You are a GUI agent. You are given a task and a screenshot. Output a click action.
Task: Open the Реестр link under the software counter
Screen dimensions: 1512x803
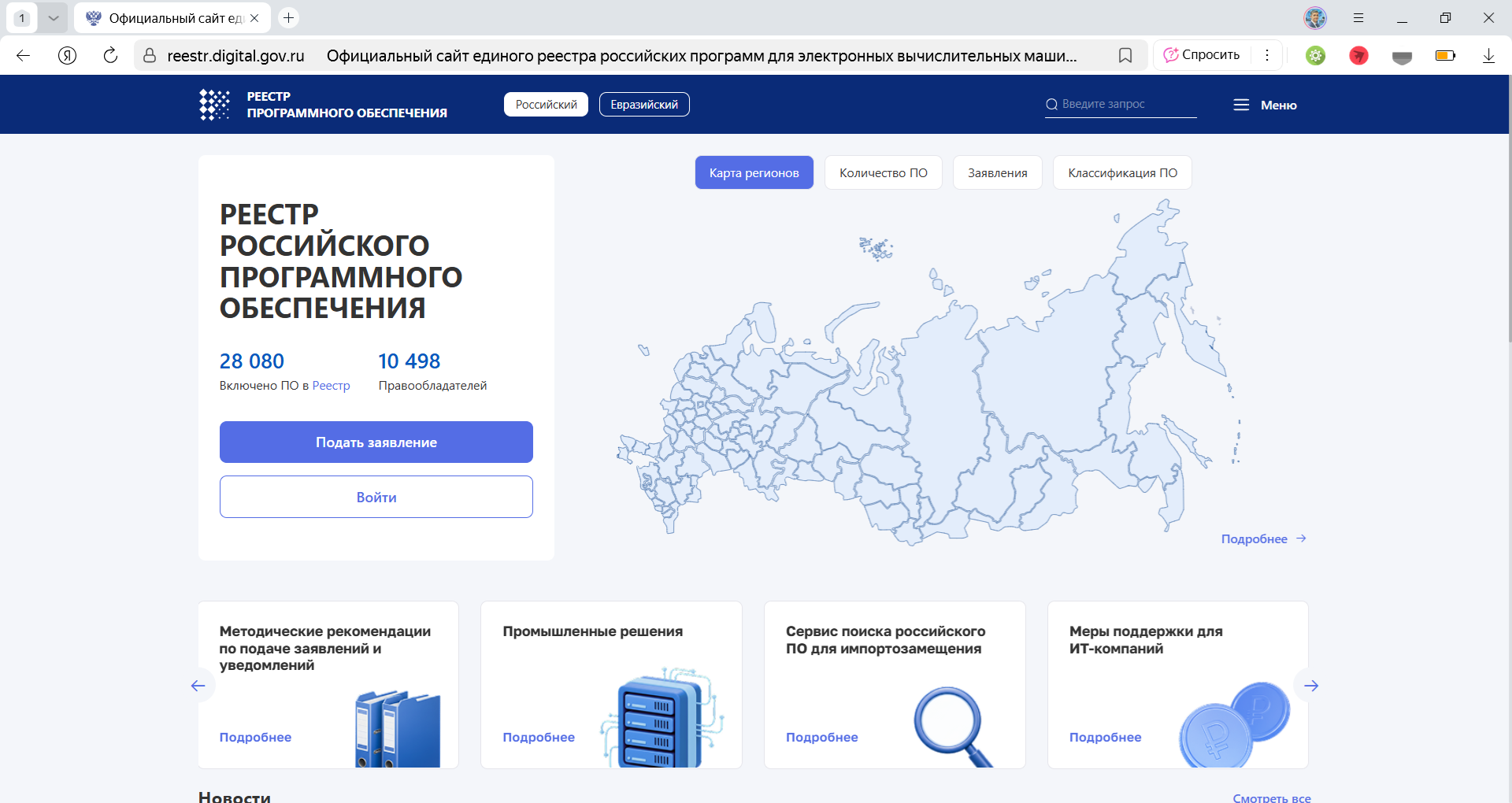pyautogui.click(x=332, y=386)
